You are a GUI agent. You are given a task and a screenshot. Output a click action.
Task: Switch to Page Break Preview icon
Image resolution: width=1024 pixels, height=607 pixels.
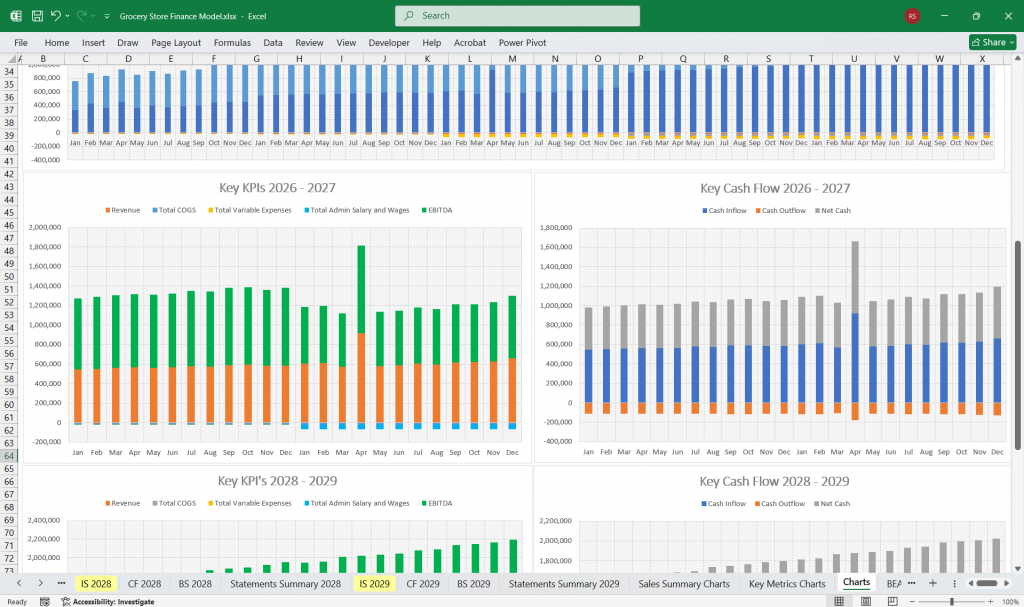tap(890, 601)
